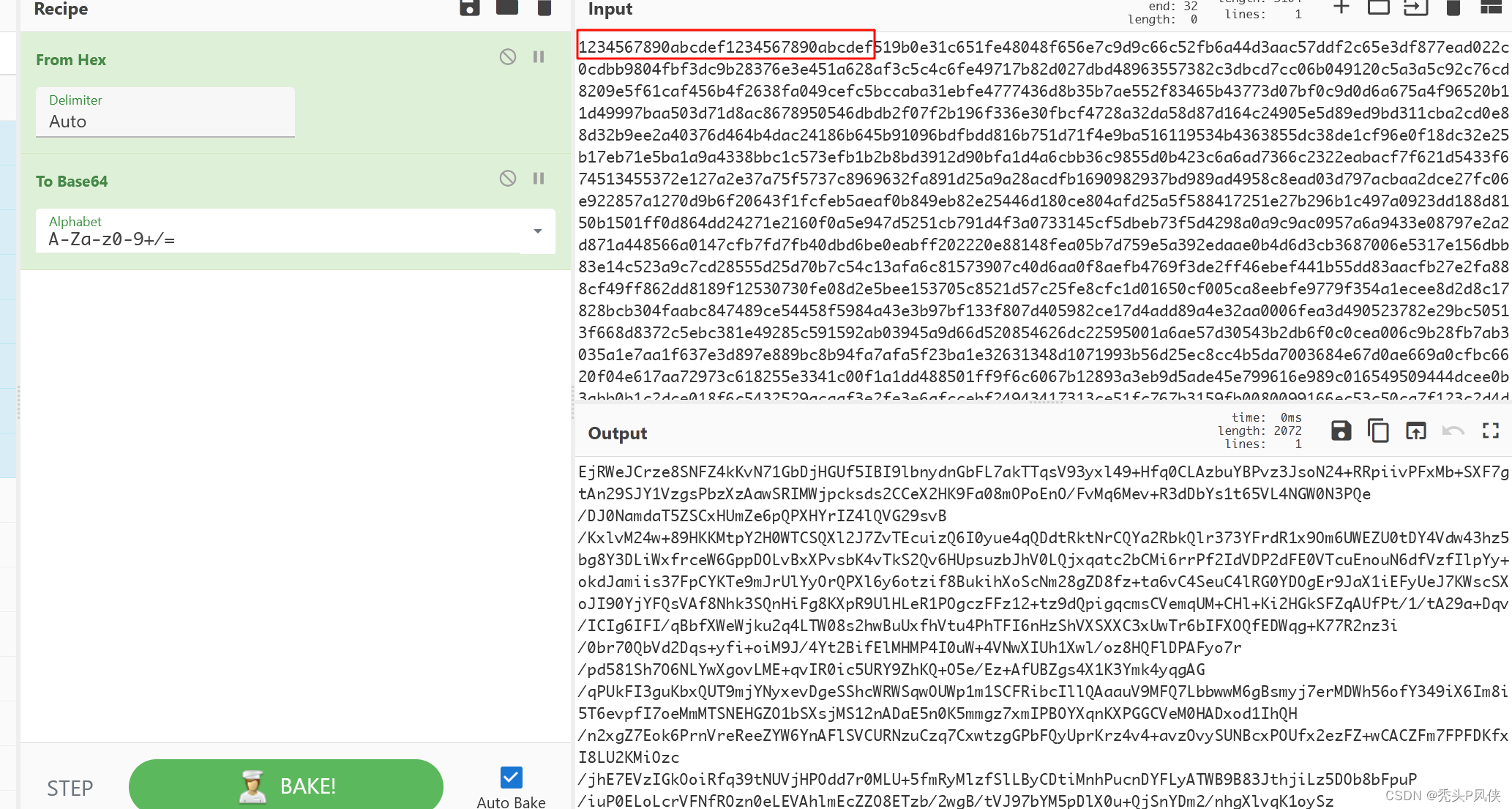Screen dimensions: 1512x809
Task: Maximise the output pane
Action: (1491, 431)
